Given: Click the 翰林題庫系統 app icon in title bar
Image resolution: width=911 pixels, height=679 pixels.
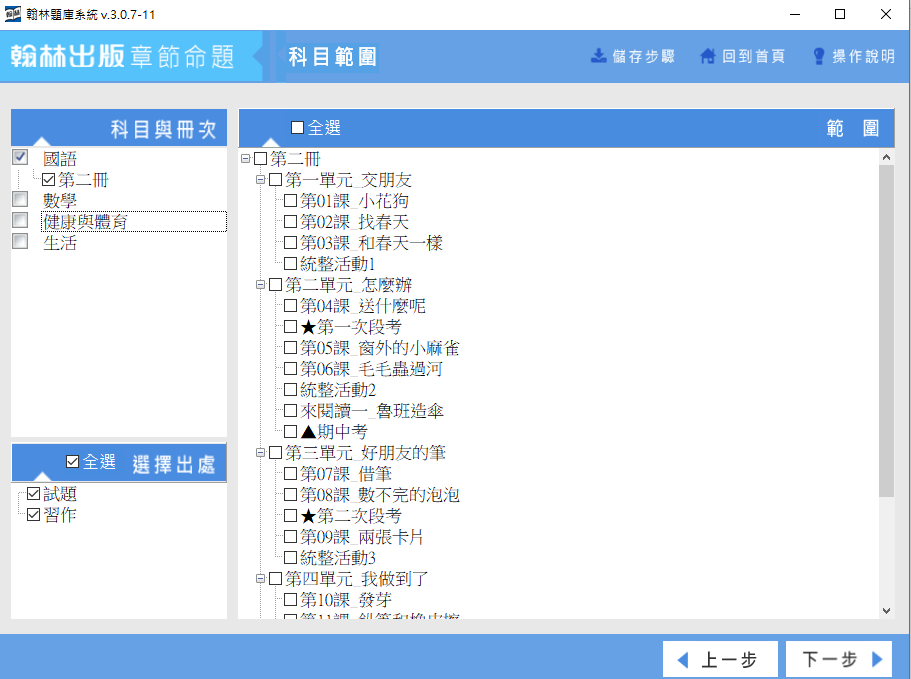Looking at the screenshot, I should 13,15.
